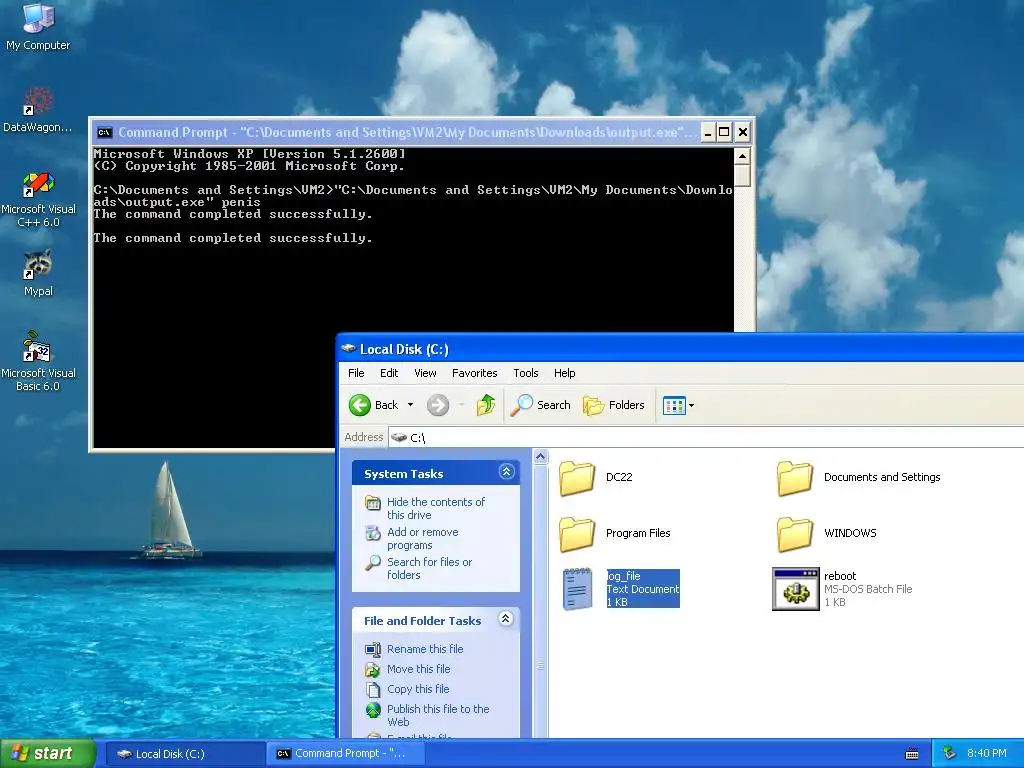Click the Add or remove programs icon

[x=373, y=534]
